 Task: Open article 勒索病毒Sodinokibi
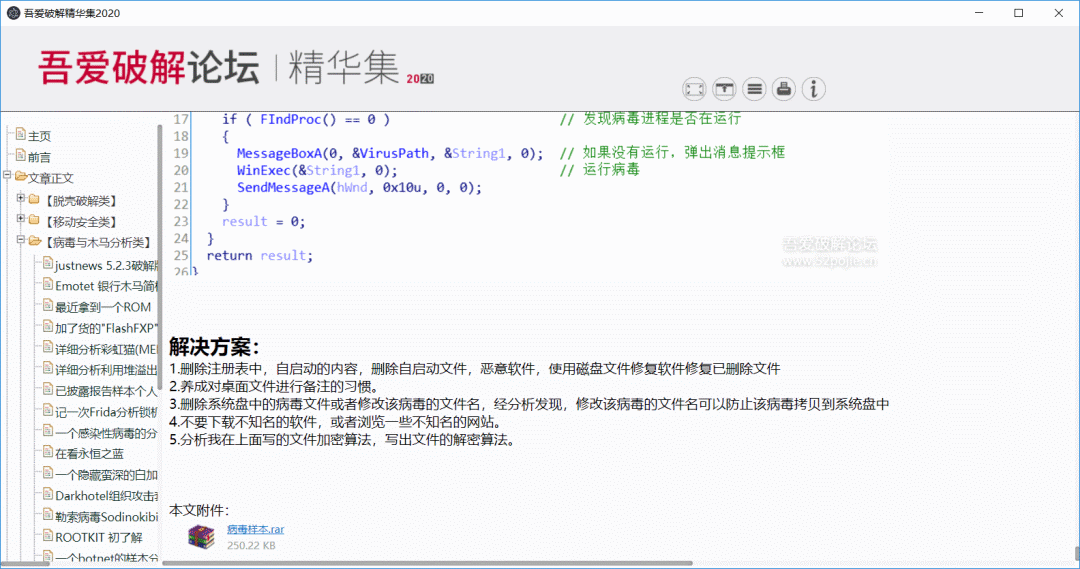[106, 517]
